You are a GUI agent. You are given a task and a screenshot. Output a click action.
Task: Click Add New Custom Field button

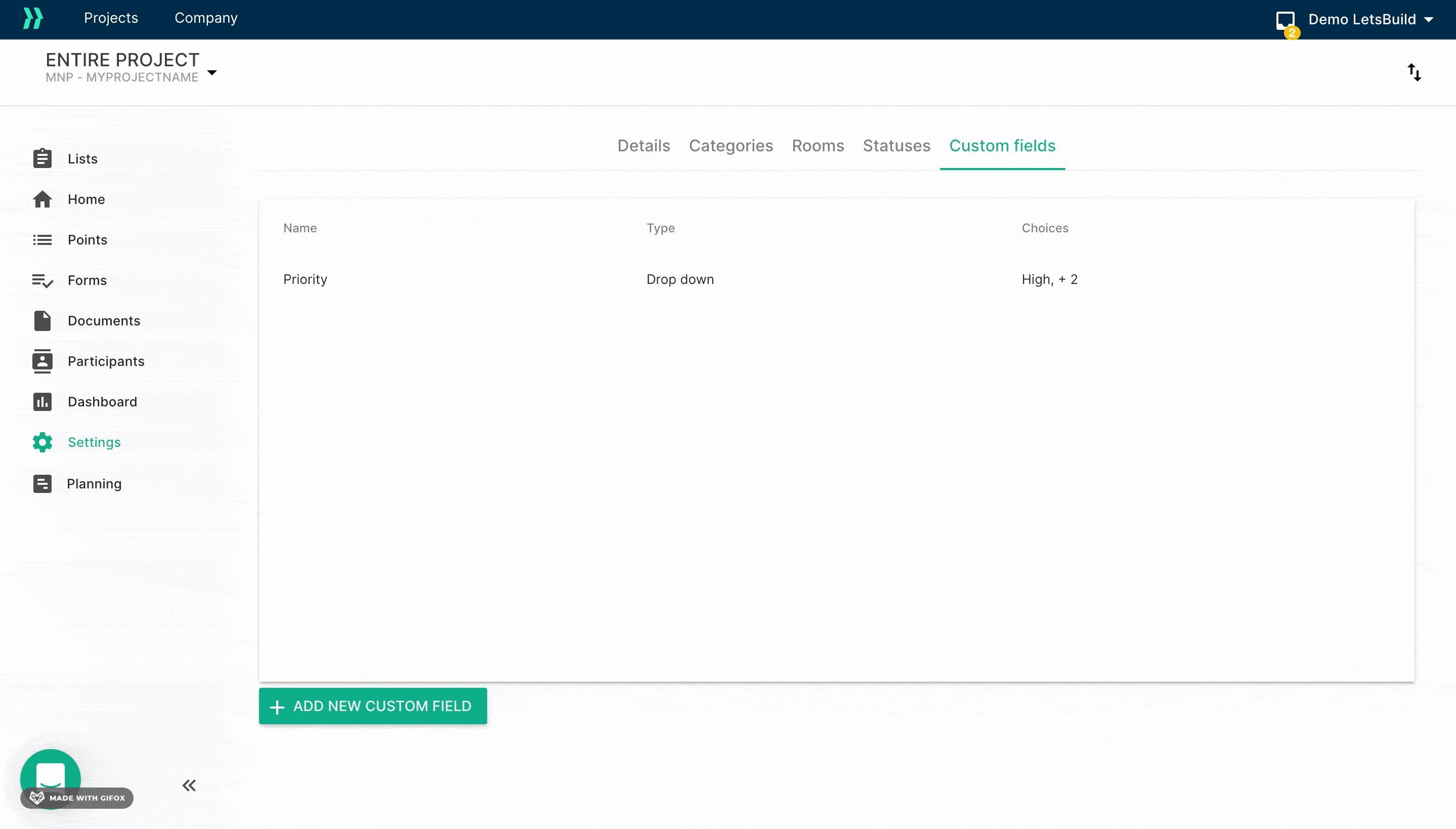click(373, 706)
